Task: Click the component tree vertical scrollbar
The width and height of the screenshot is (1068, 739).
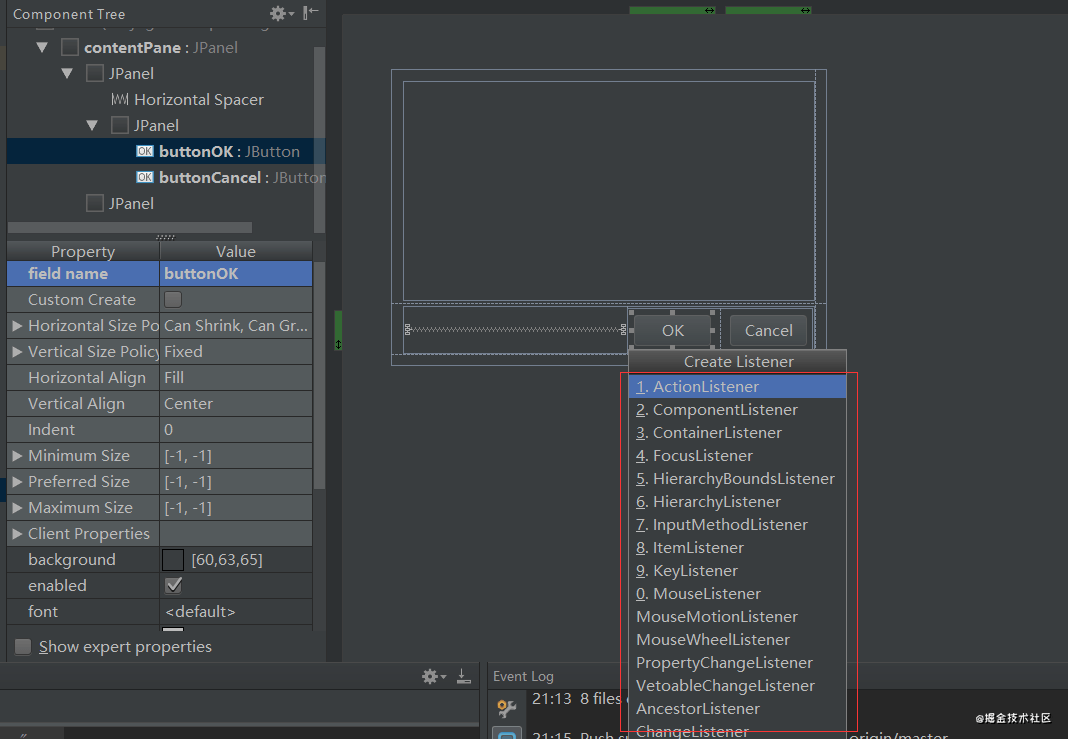Action: tap(319, 140)
